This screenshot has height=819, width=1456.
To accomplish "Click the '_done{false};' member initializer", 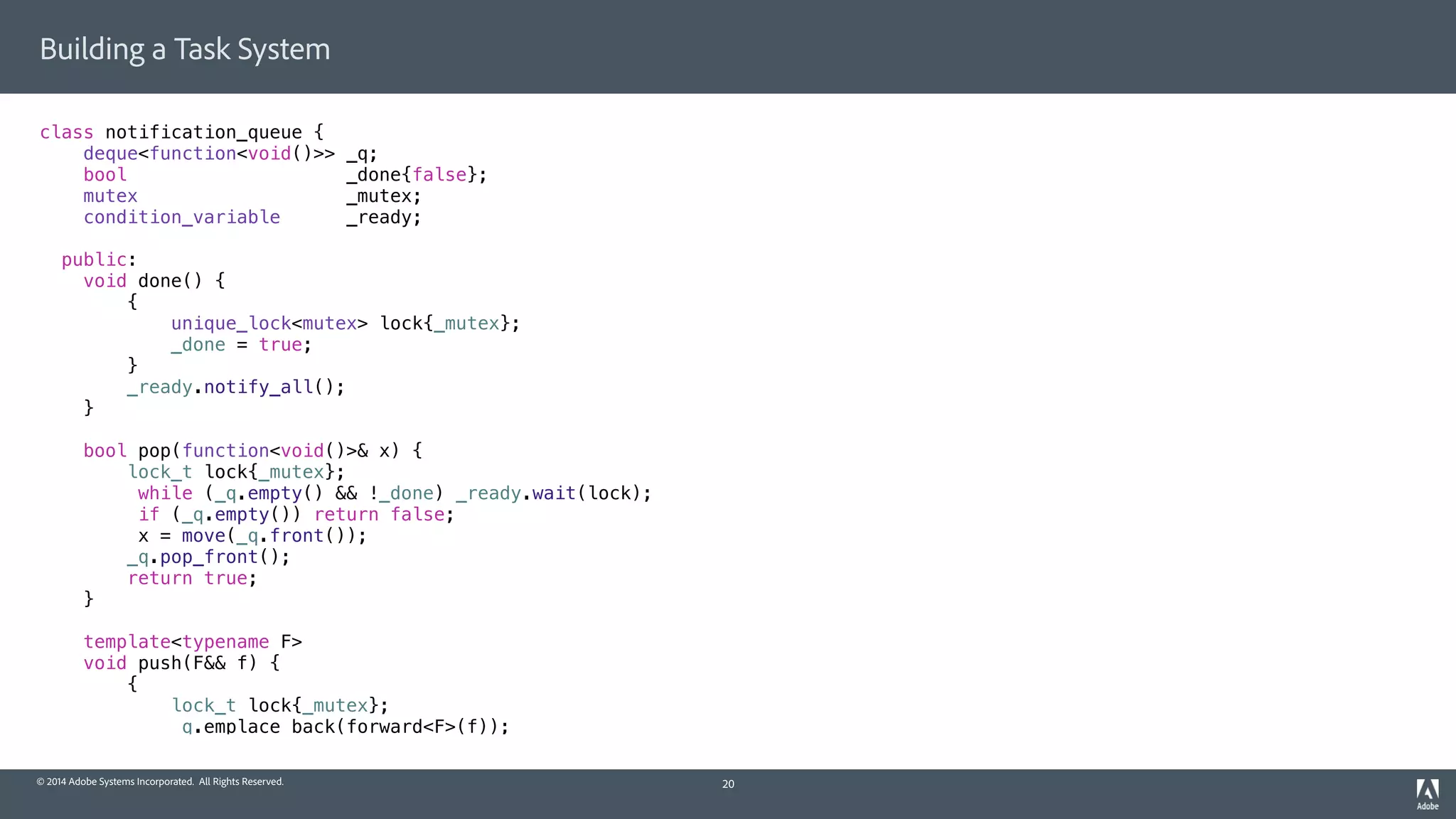I will [417, 175].
